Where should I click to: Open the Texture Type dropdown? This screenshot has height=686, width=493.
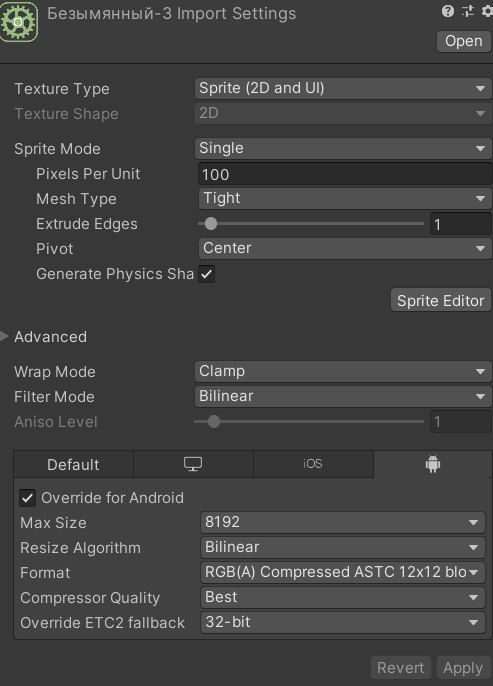click(343, 88)
